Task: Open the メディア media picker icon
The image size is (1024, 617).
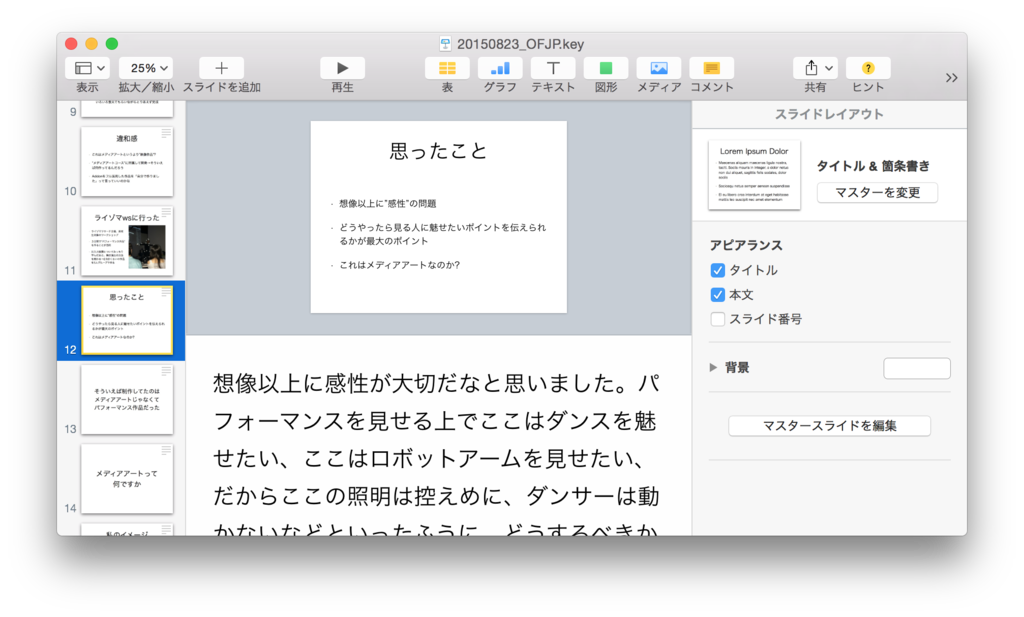Action: [x=659, y=68]
